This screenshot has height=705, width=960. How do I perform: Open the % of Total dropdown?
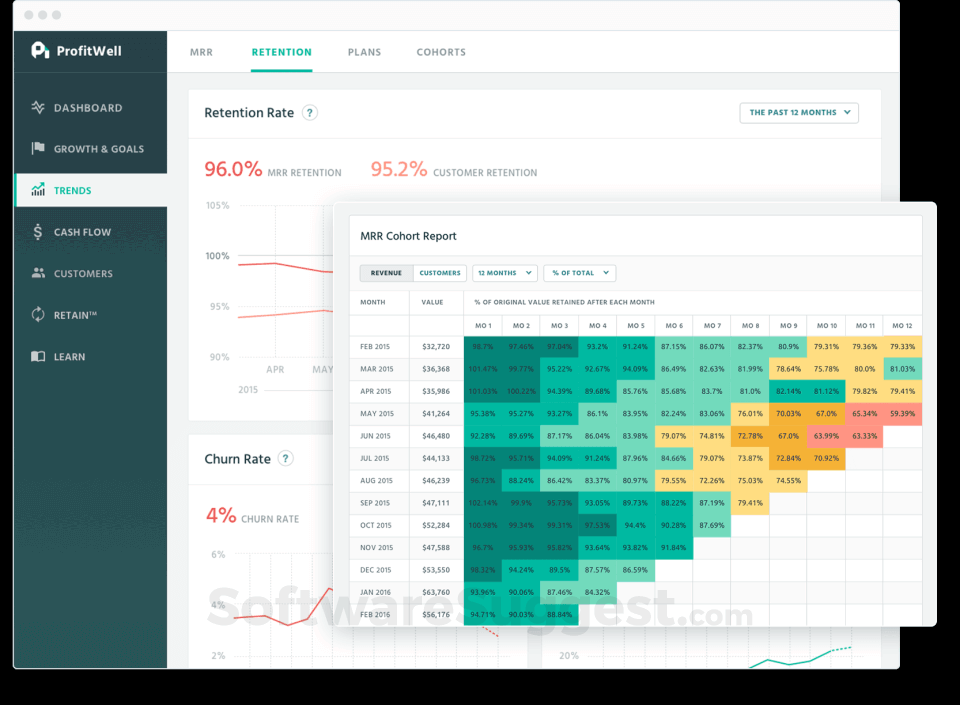[580, 273]
